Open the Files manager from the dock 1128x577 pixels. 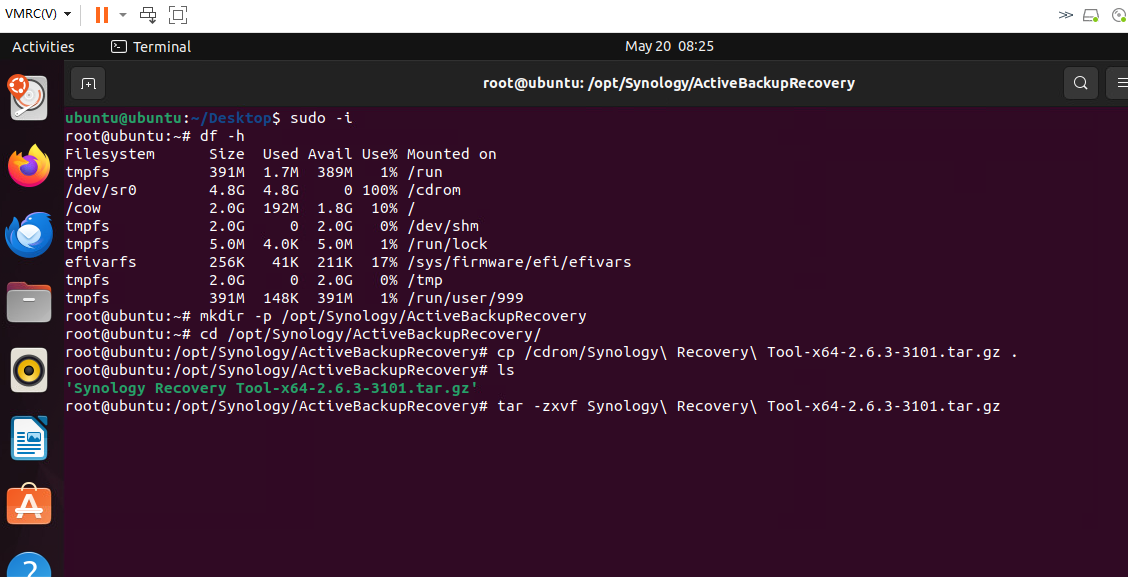coord(29,302)
